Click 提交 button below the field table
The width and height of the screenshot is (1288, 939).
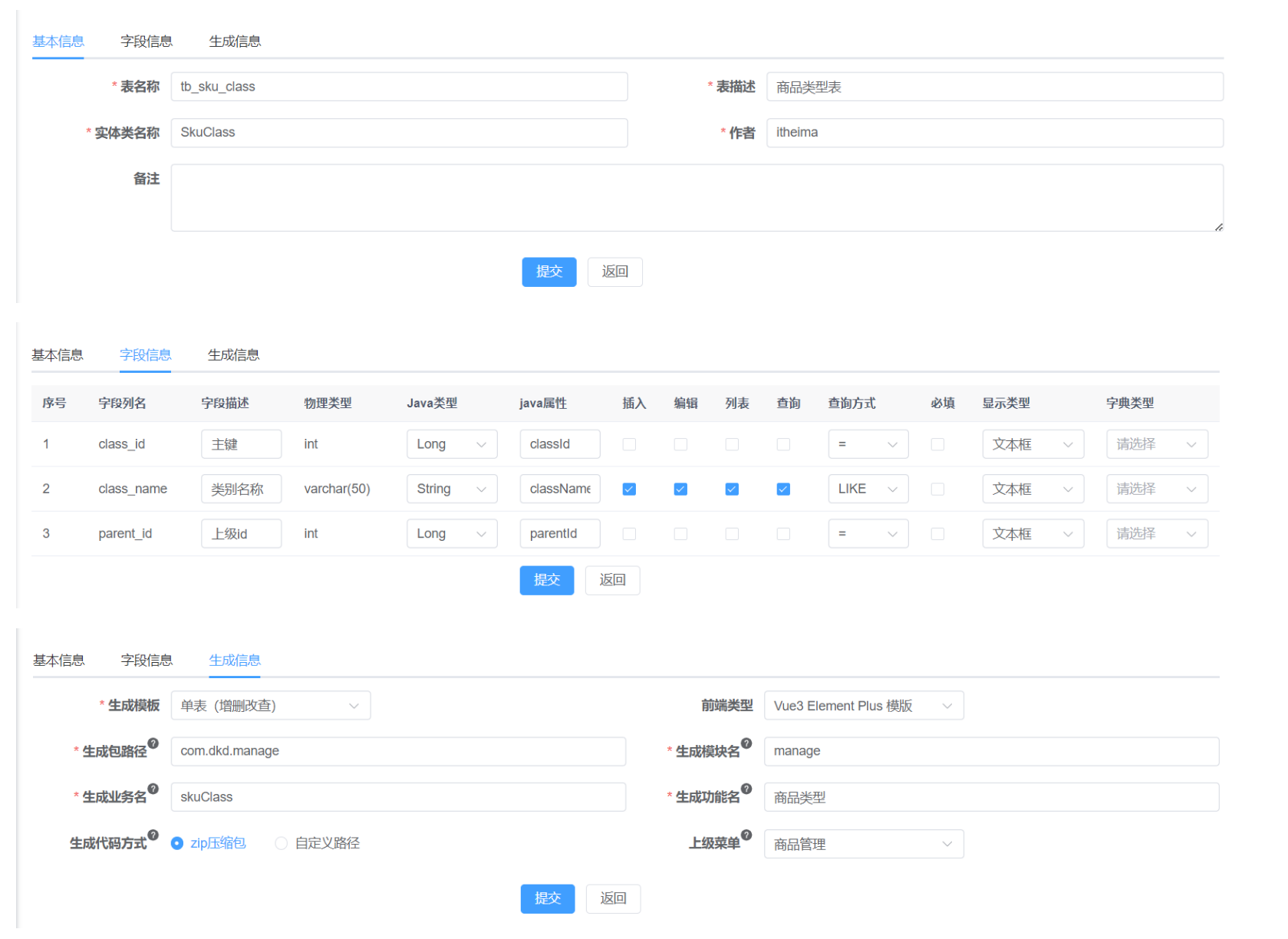pyautogui.click(x=547, y=580)
